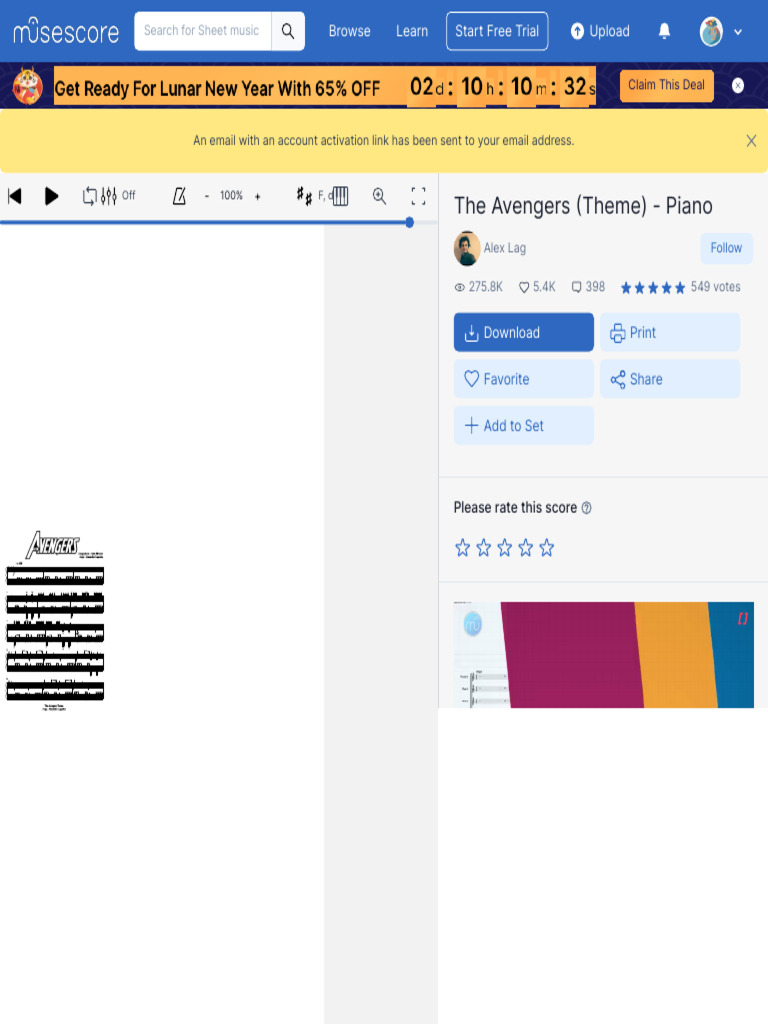Screen dimensions: 768x1024
Task: Rate the score three stars
Action: pyautogui.click(x=504, y=548)
